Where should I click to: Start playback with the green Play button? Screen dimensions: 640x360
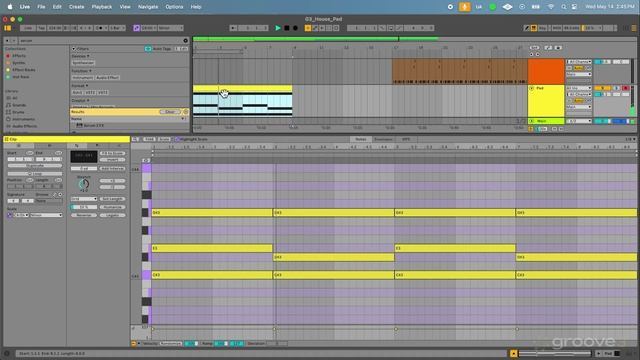pyautogui.click(x=278, y=28)
